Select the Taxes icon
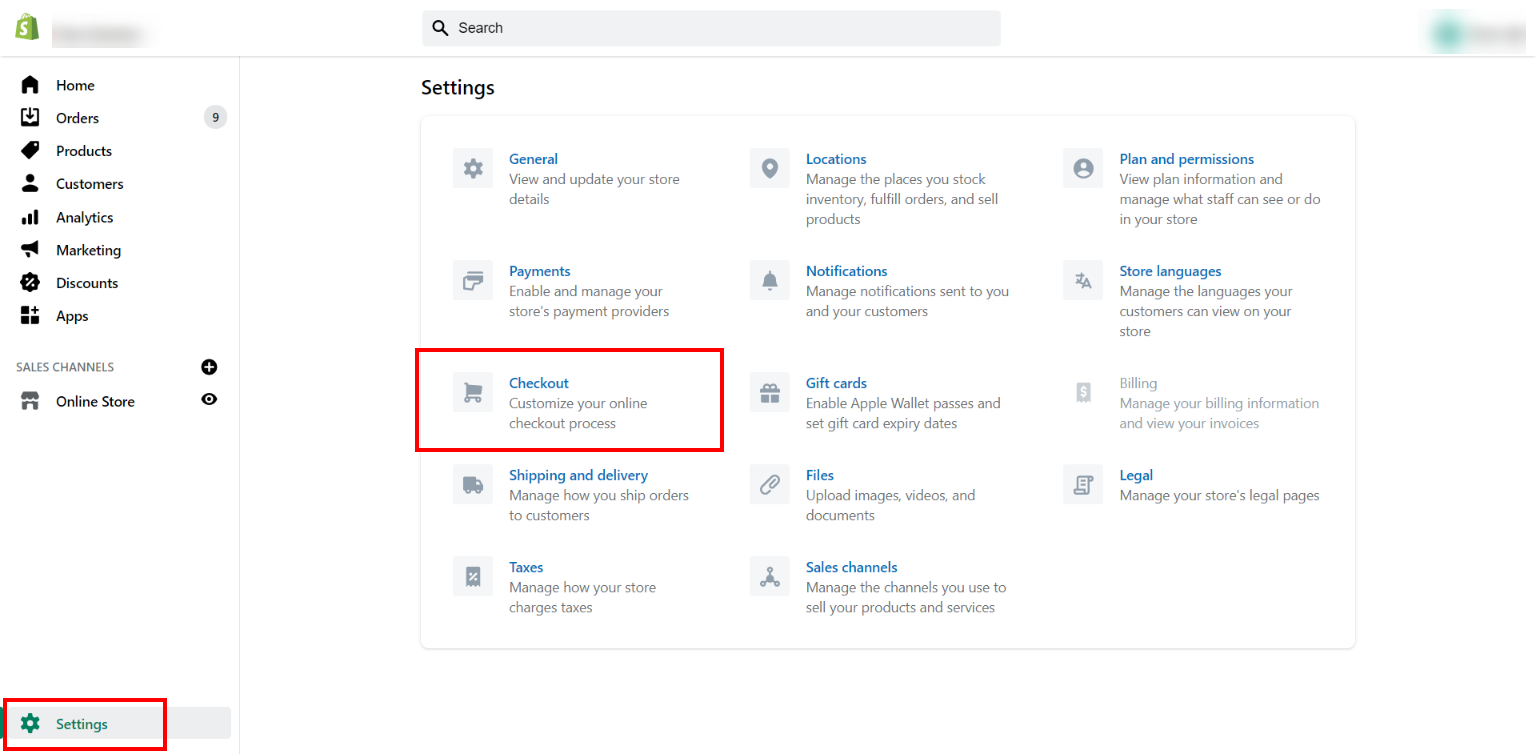Screen dimensions: 1536x754 click(x=472, y=576)
